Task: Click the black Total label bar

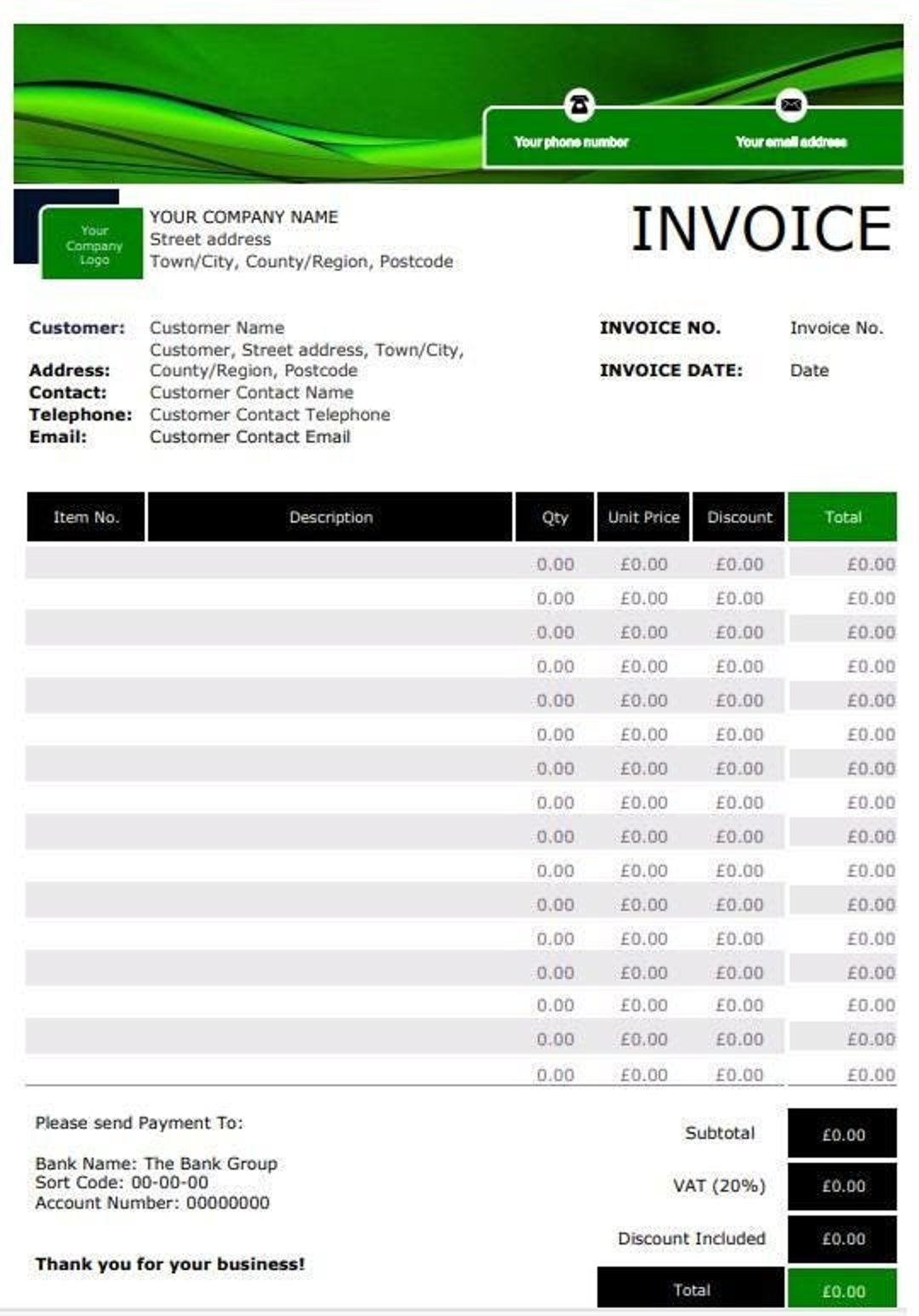Action: pyautogui.click(x=694, y=1290)
